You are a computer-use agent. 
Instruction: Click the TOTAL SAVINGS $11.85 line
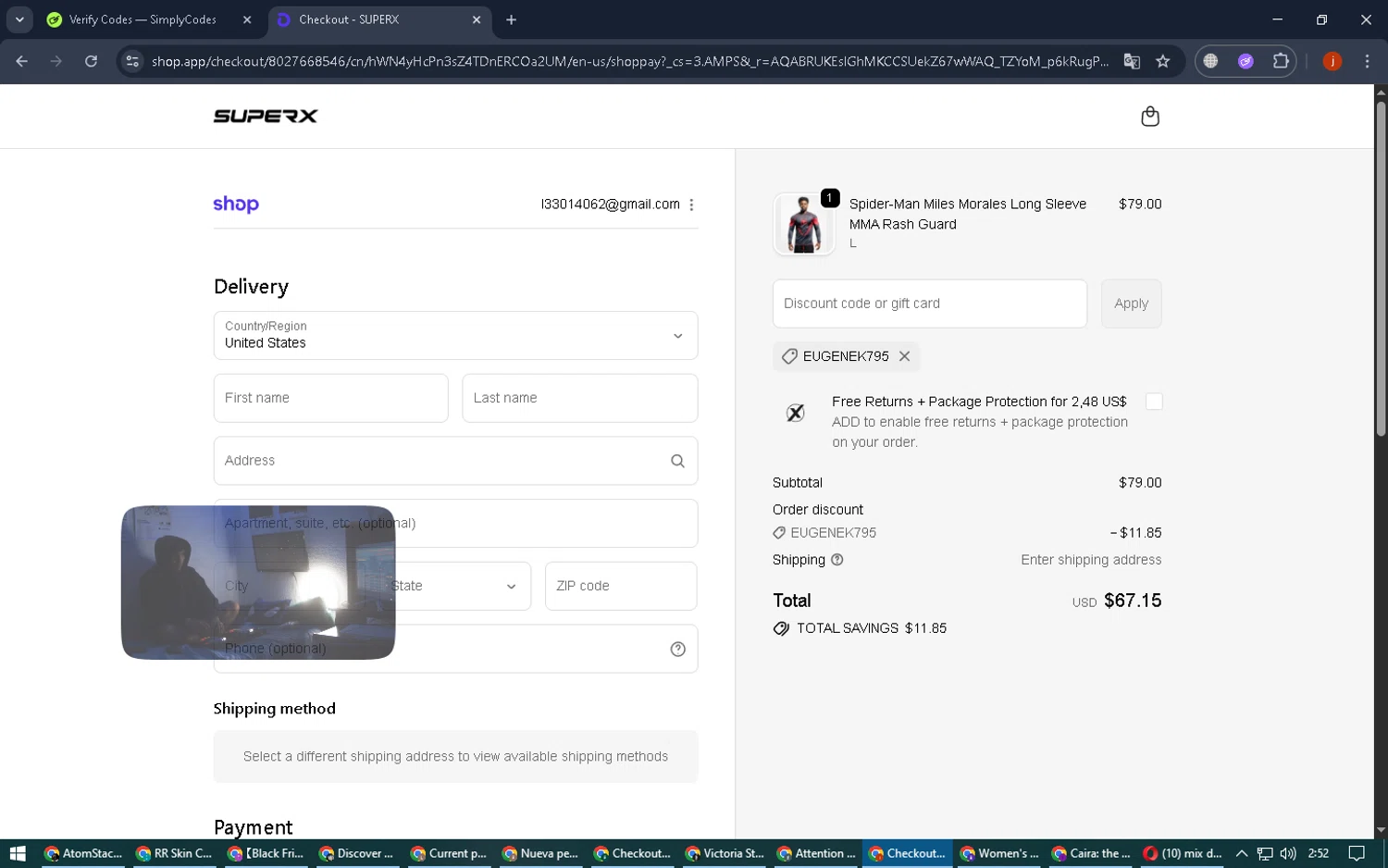tap(860, 628)
